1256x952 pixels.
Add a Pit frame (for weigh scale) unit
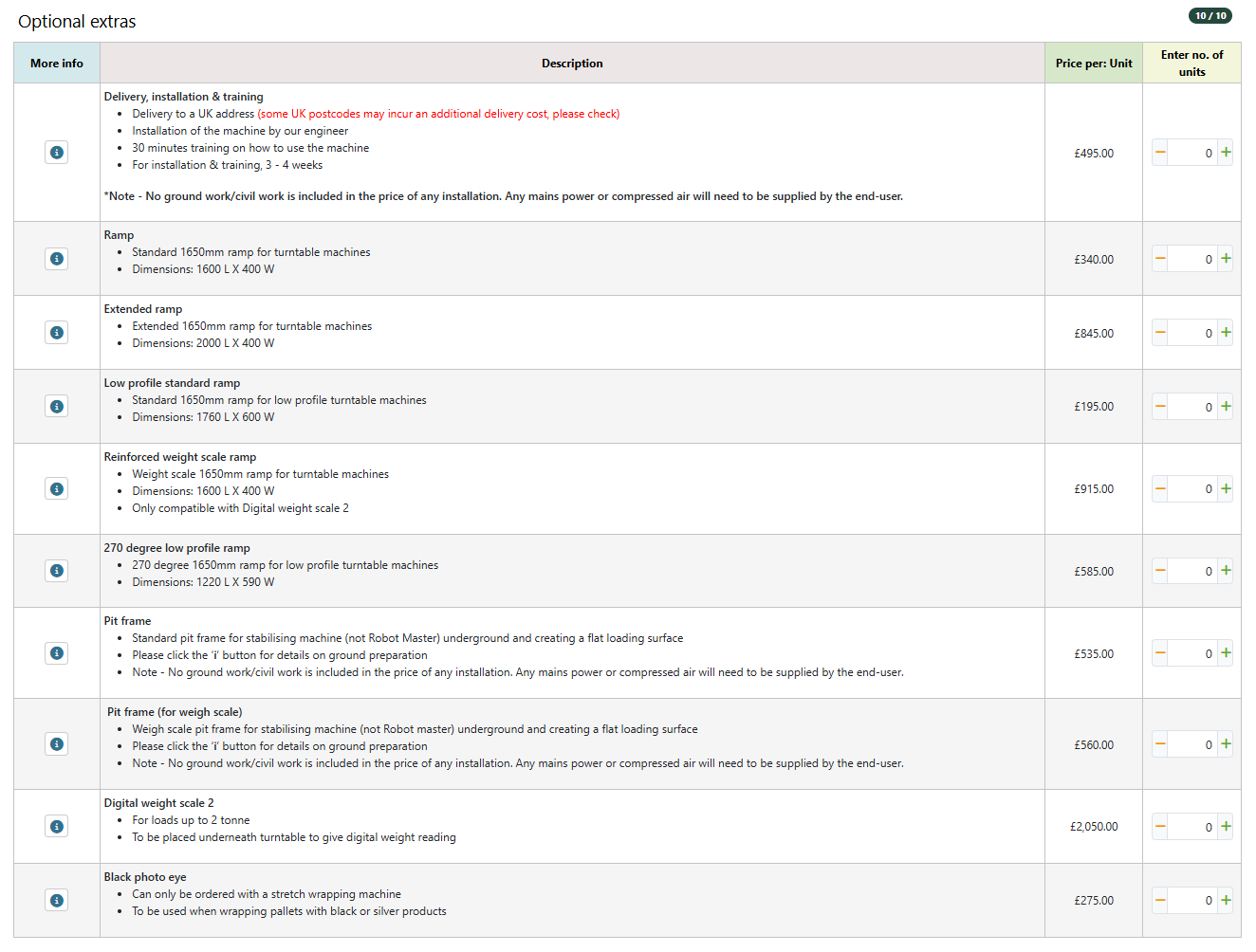1226,744
